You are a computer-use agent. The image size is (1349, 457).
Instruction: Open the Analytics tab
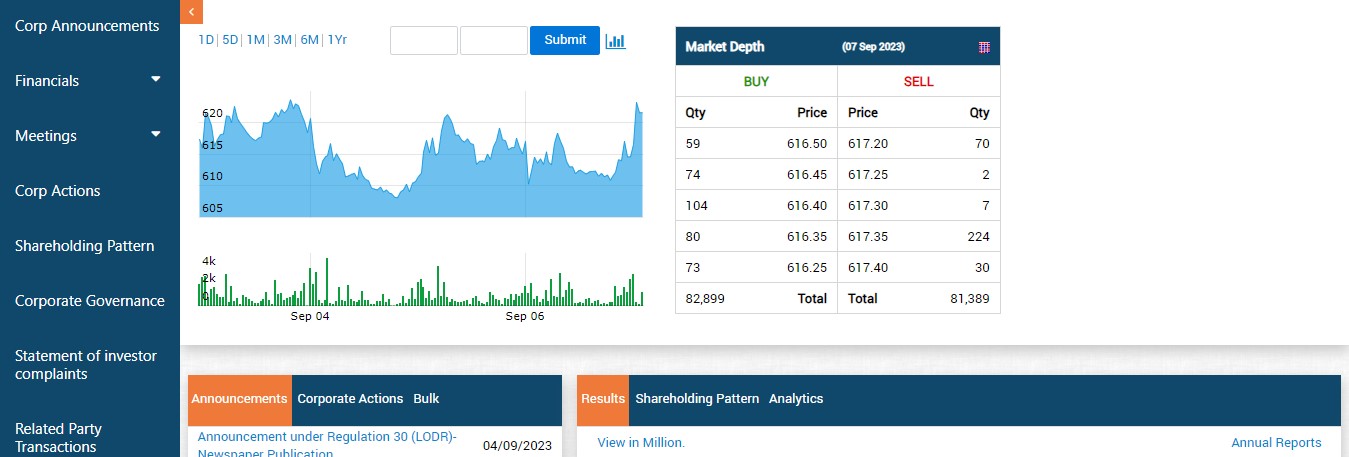(x=796, y=399)
